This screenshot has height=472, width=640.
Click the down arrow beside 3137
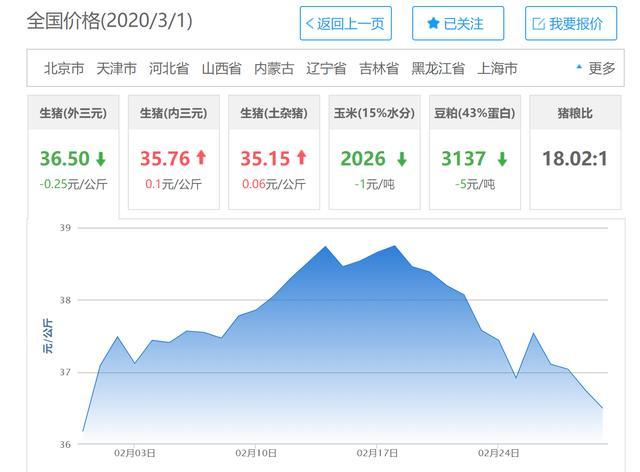coord(502,159)
